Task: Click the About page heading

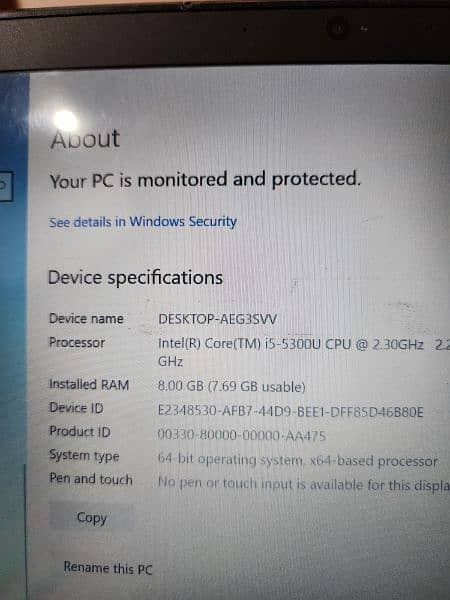Action: [x=85, y=138]
